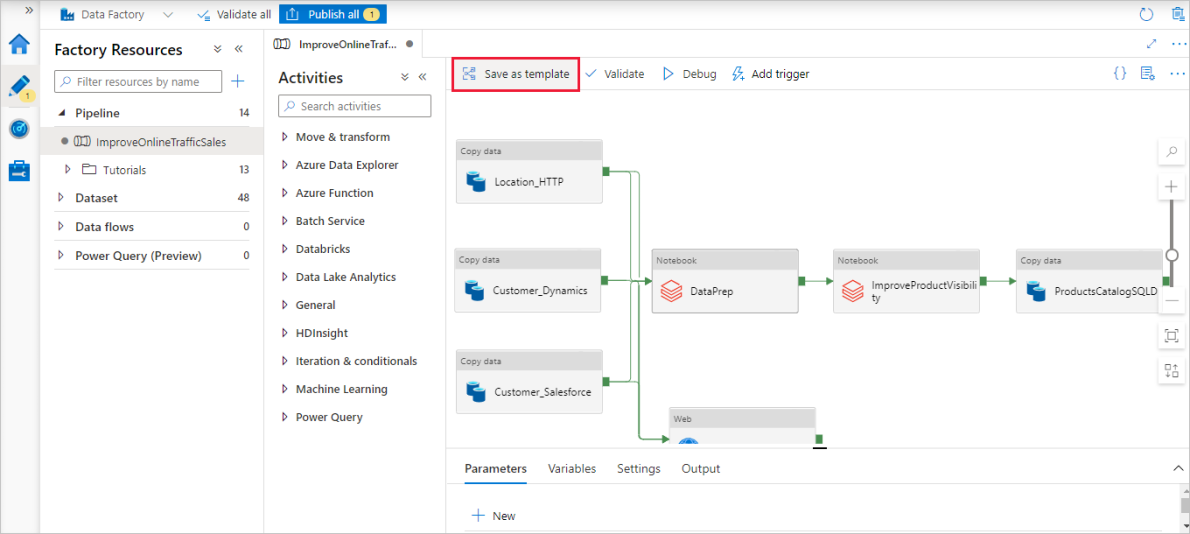Click the canvas zoom slider handle

[1172, 255]
